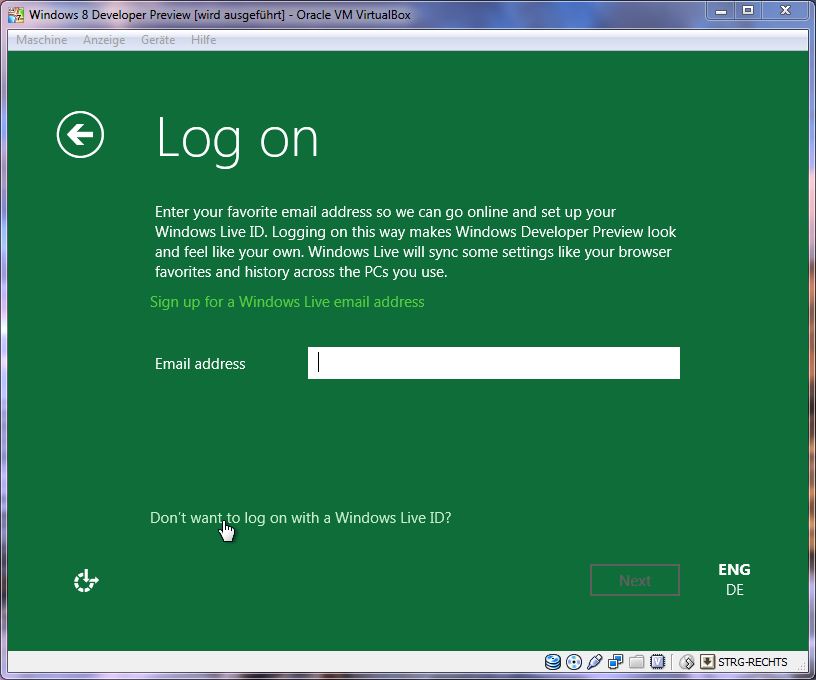Viewport: 816px width, 680px height.
Task: Close the VirtualBox window
Action: click(785, 11)
